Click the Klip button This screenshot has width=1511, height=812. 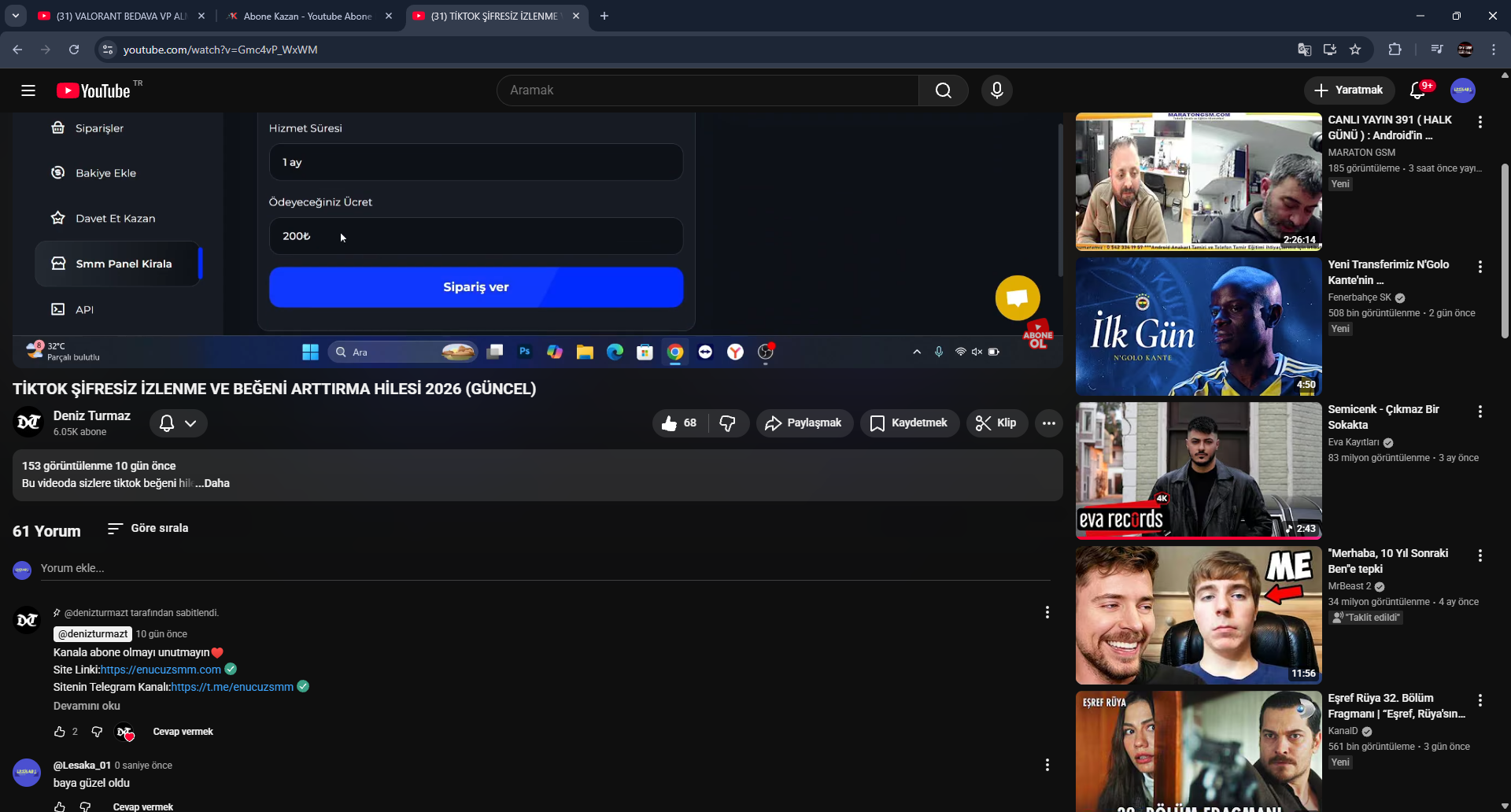point(997,423)
